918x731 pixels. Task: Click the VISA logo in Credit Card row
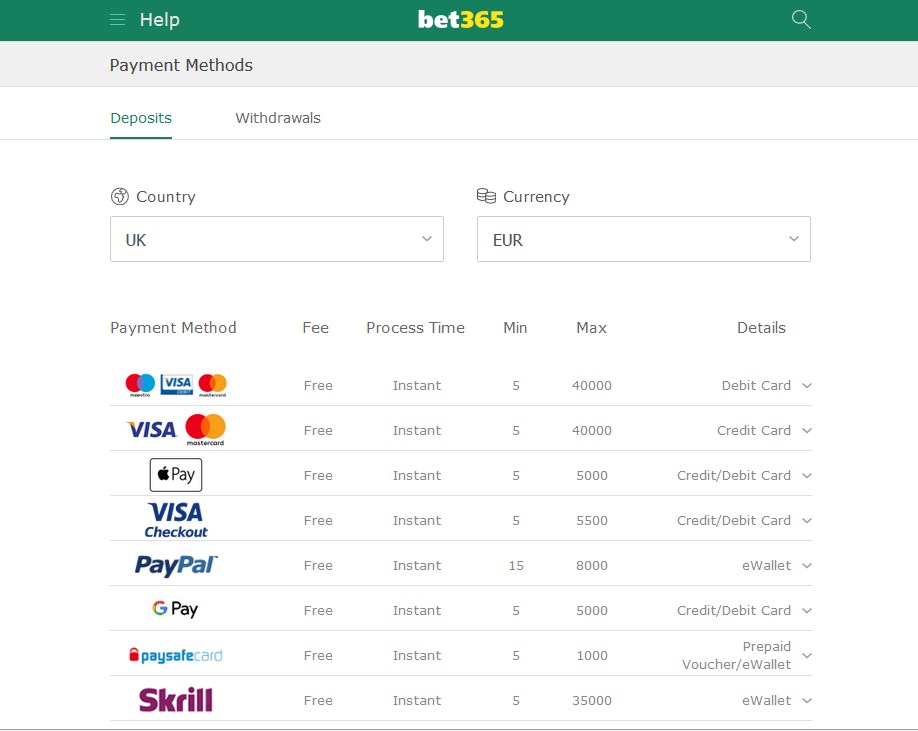click(x=152, y=430)
